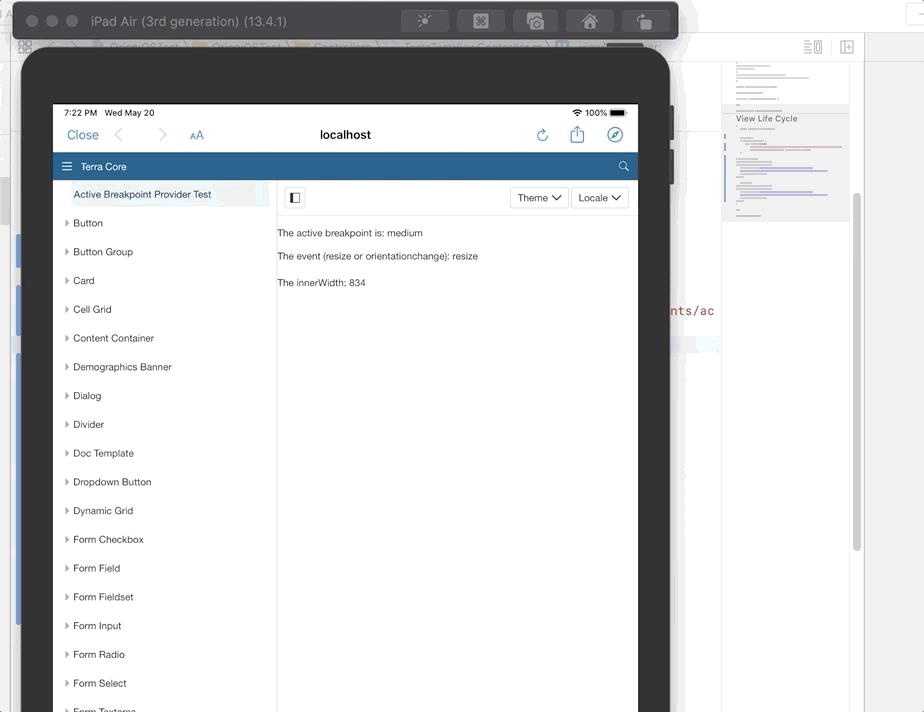Go to the simulator Home screen
Viewport: 924px width, 712px height.
tap(589, 21)
